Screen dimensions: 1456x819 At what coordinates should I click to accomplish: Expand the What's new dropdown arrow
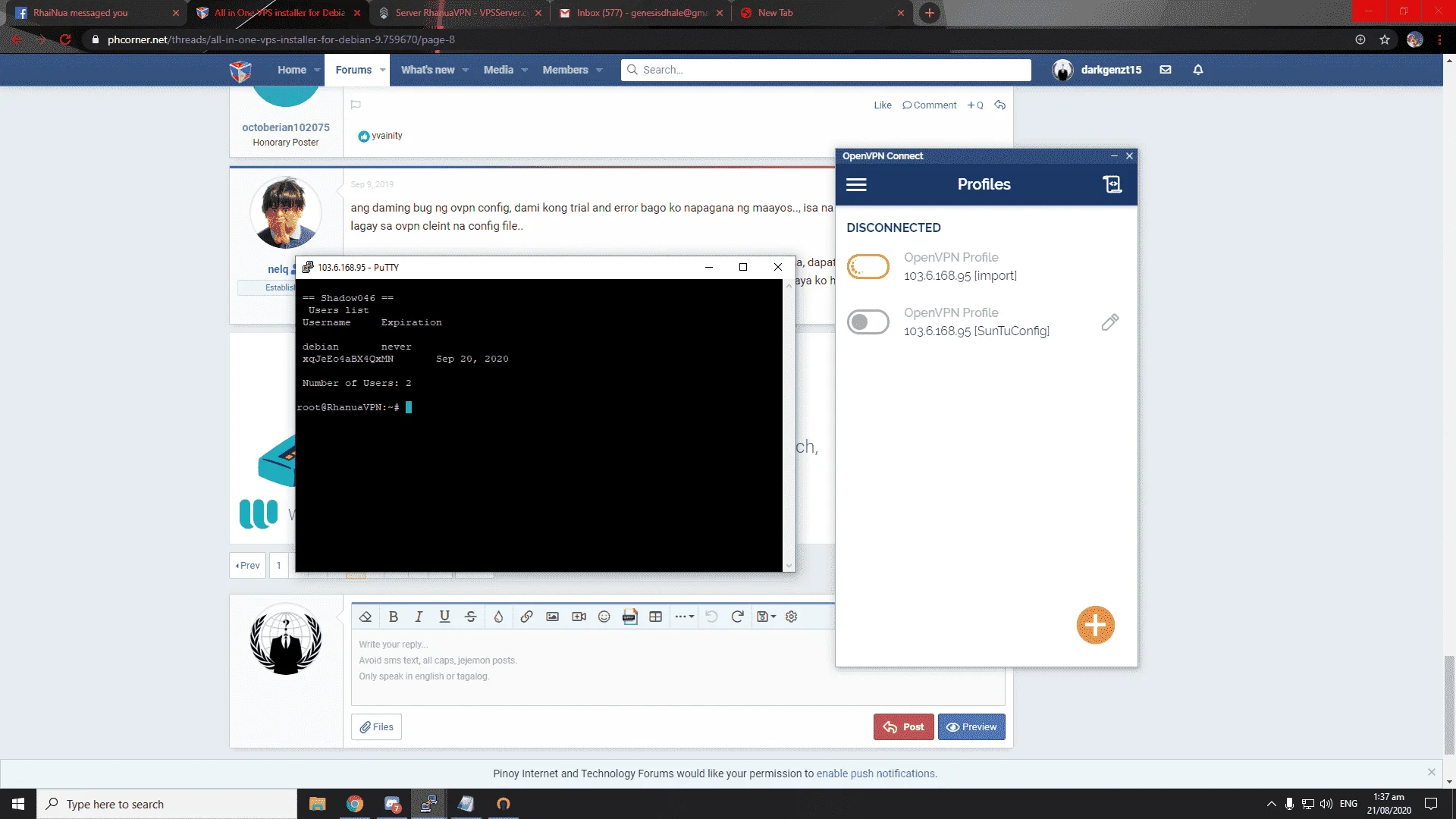[465, 70]
